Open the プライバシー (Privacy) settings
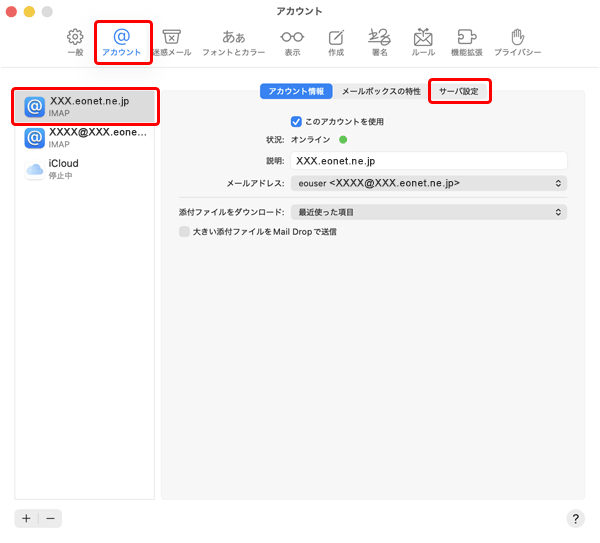Screen dimensions: 600x543 pos(517,41)
